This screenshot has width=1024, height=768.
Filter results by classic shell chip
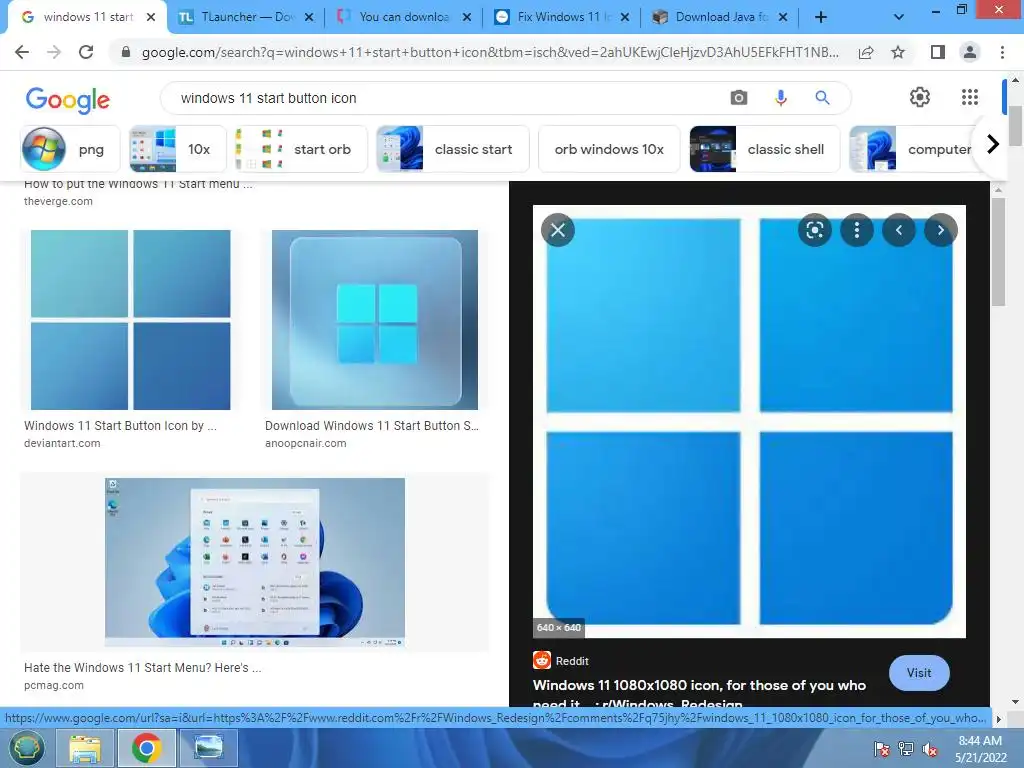(x=764, y=149)
